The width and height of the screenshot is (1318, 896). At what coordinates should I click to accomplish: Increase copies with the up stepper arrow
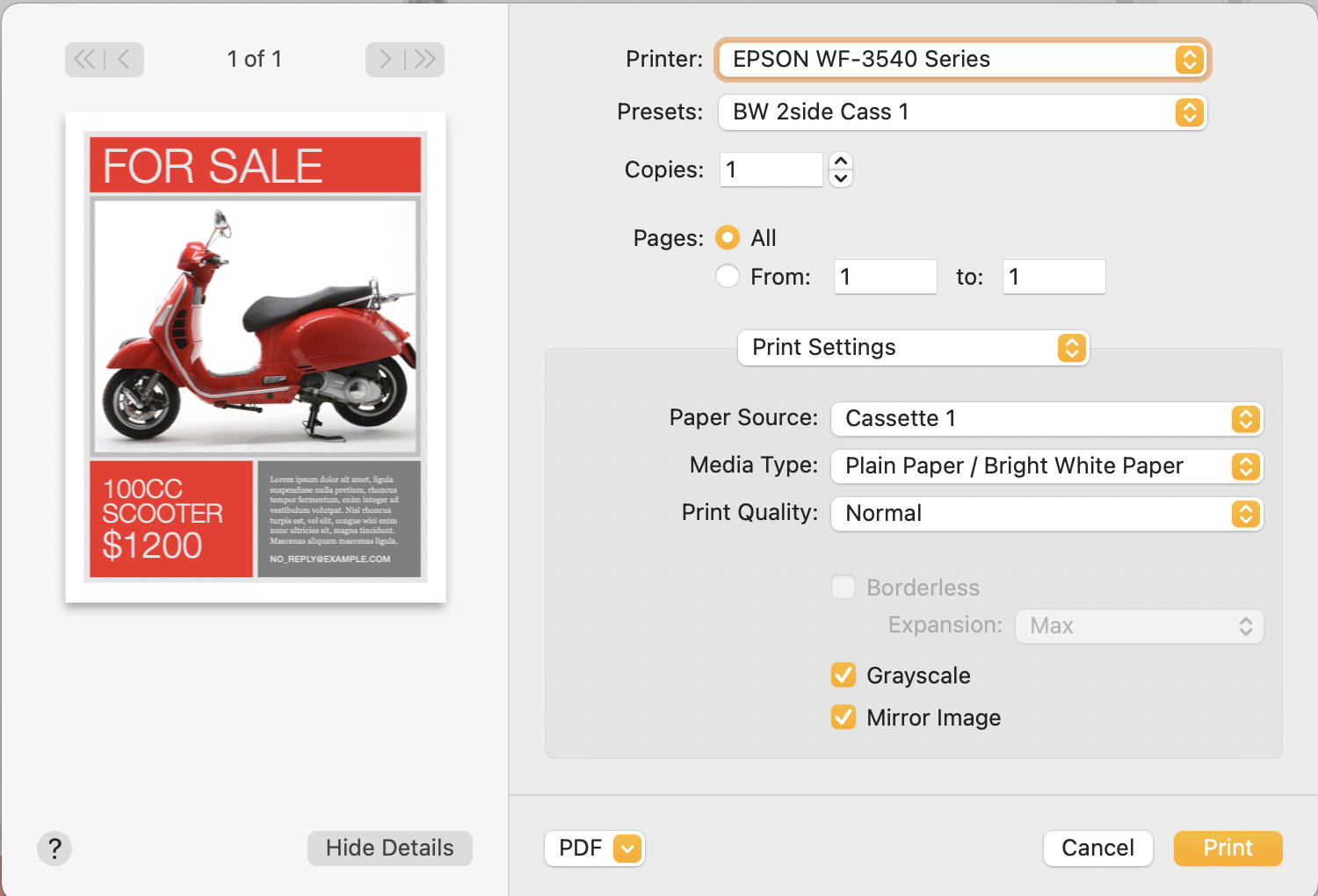tap(841, 161)
